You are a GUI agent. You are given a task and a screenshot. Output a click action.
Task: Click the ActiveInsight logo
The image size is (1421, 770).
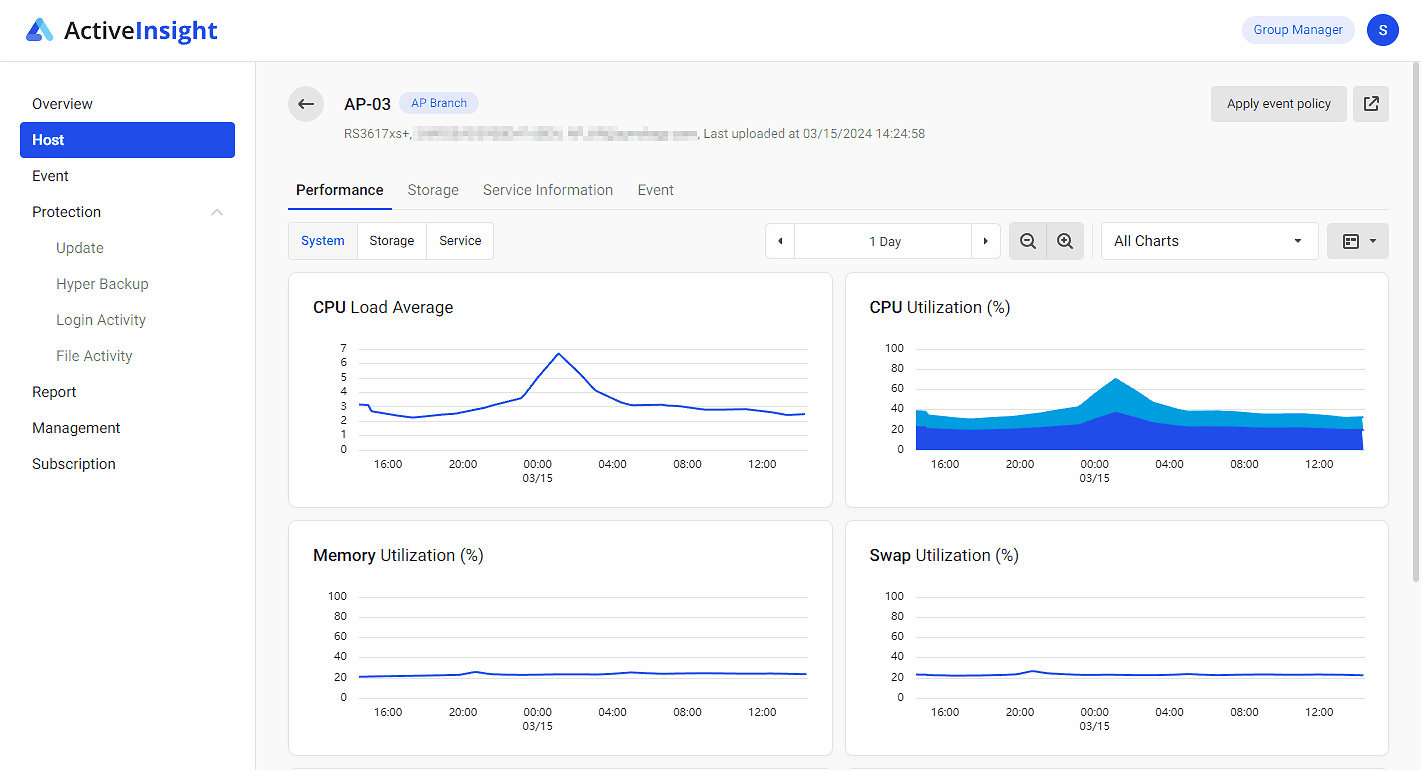(120, 30)
